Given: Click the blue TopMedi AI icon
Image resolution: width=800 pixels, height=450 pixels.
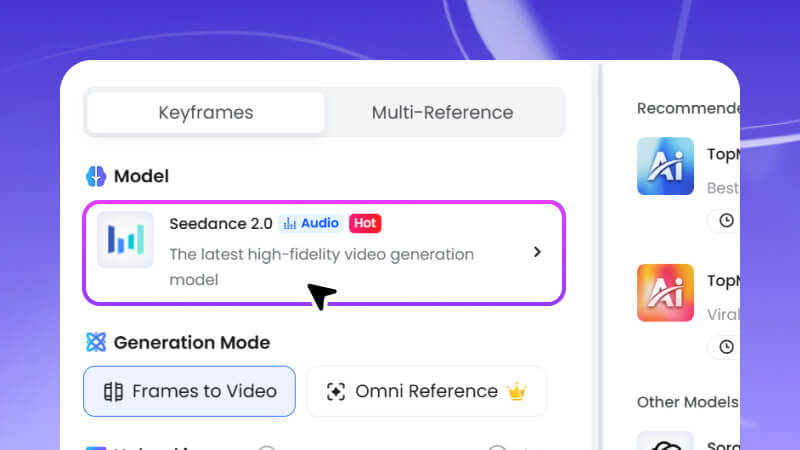Looking at the screenshot, I should click(x=665, y=166).
